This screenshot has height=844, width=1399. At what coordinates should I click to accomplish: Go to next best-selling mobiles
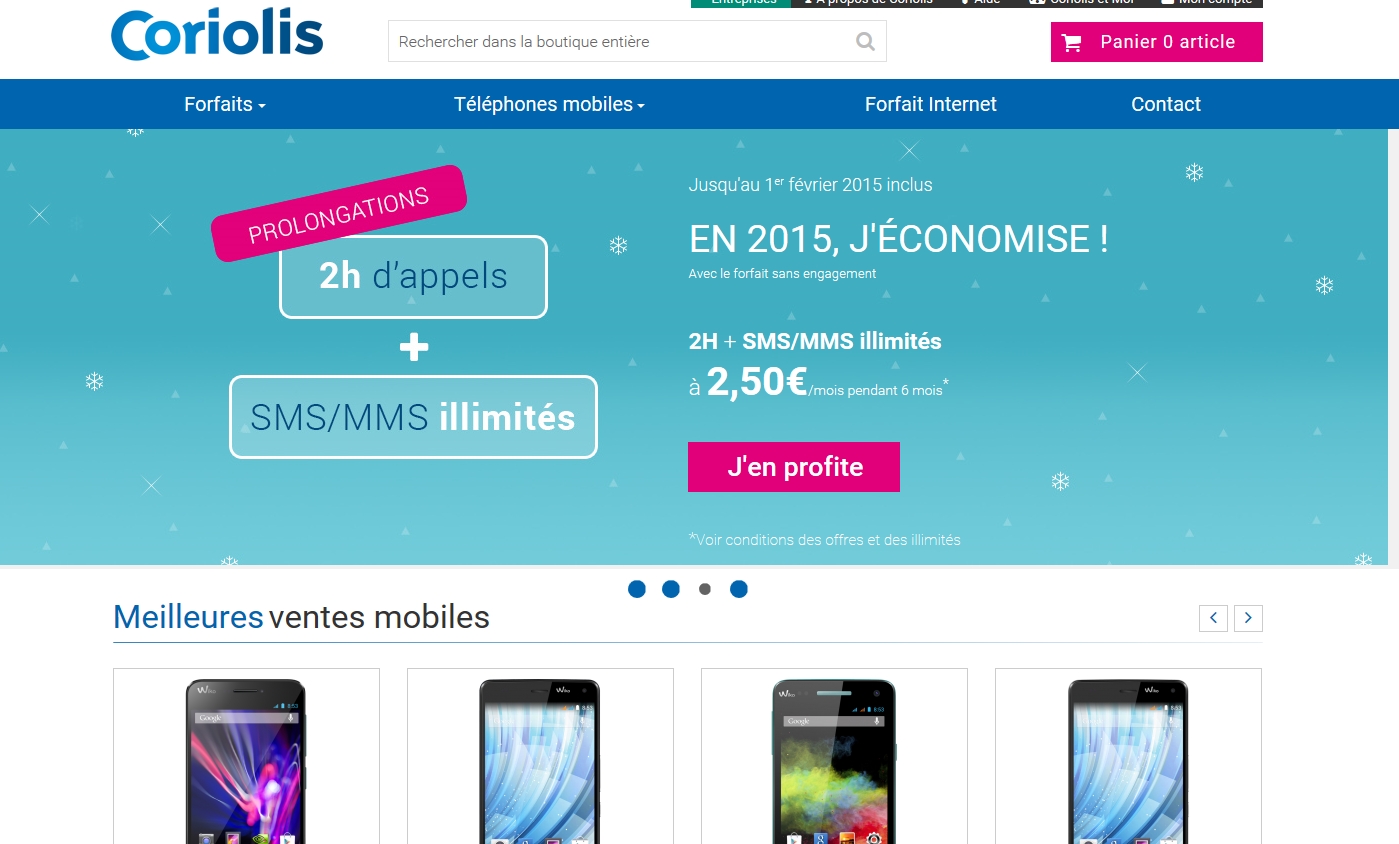[x=1248, y=618]
